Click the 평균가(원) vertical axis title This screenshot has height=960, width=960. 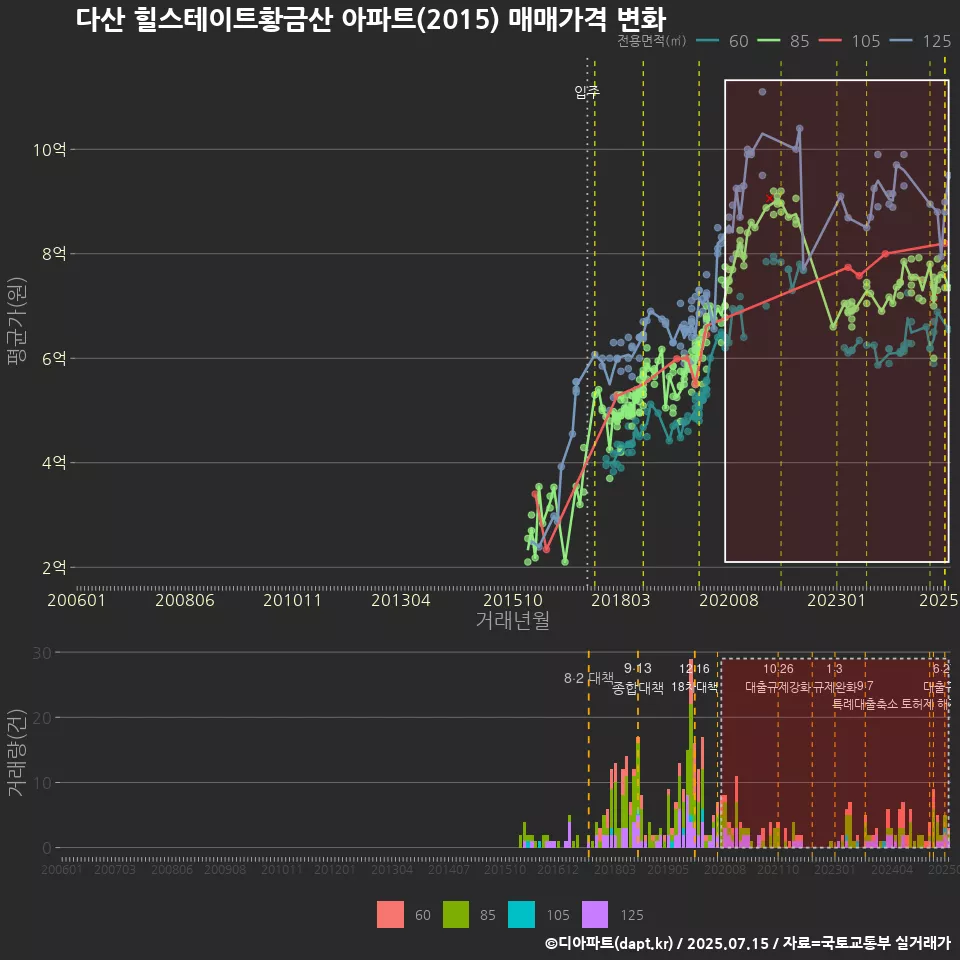pyautogui.click(x=17, y=321)
